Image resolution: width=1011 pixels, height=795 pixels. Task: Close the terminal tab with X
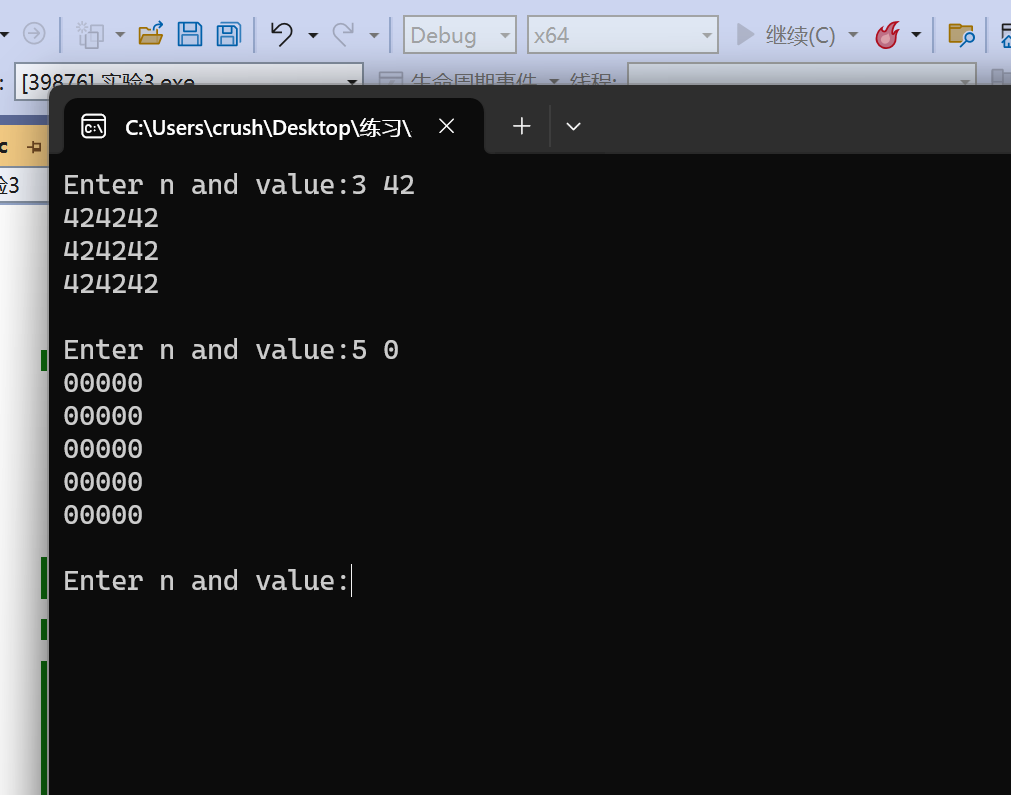[446, 126]
